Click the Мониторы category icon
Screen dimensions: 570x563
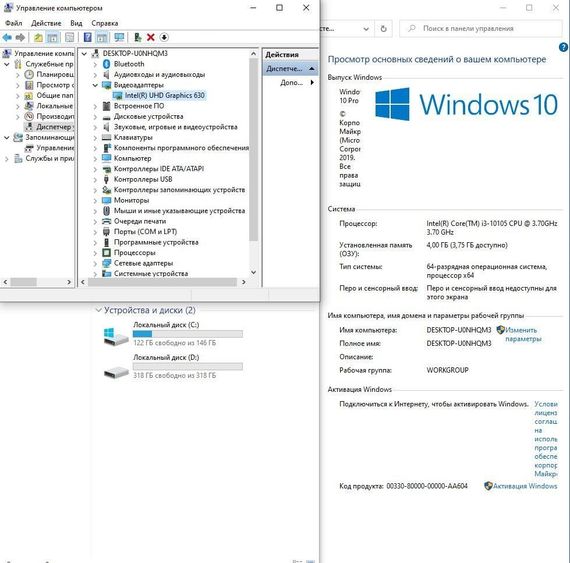point(107,200)
